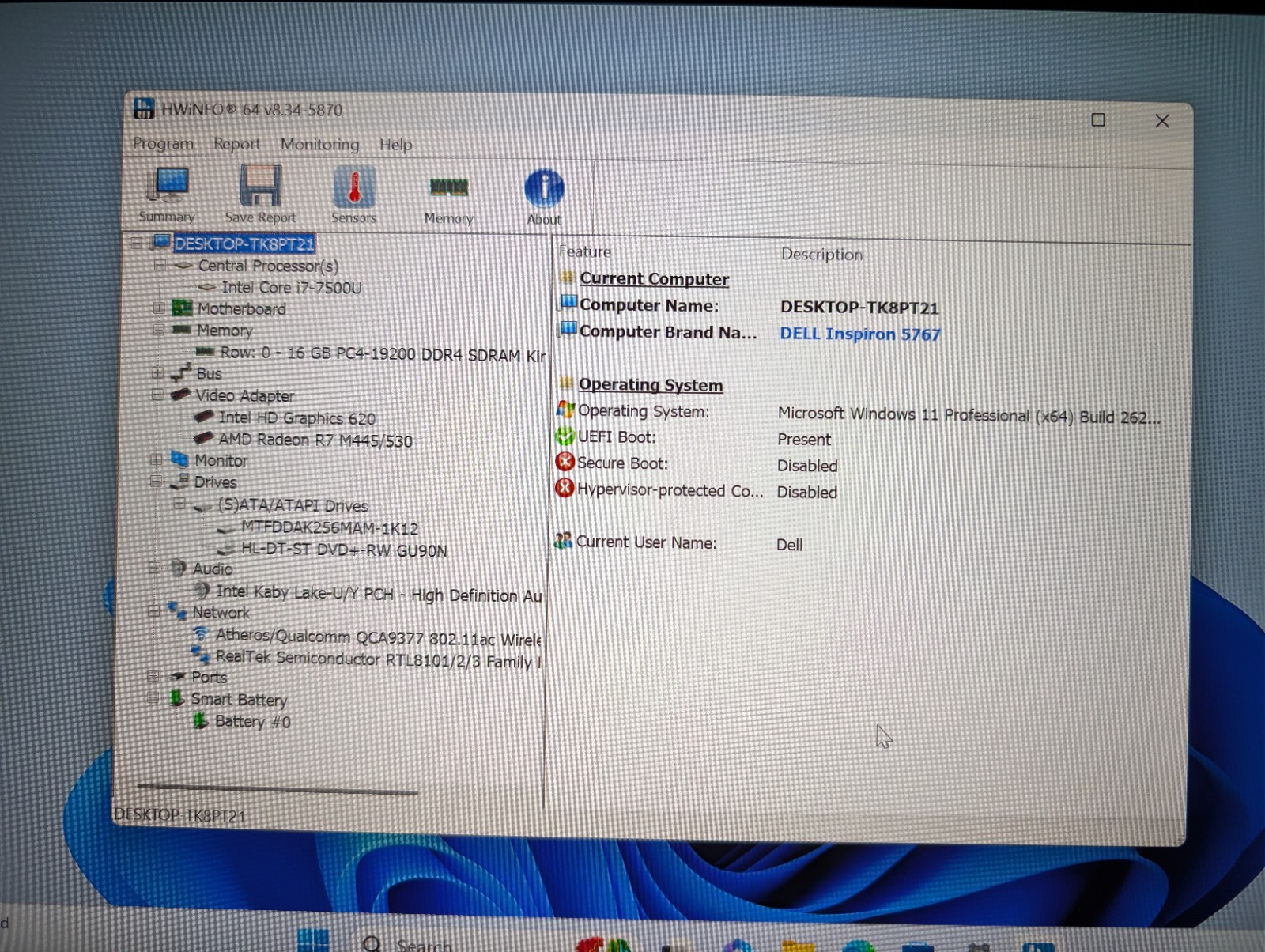Click the Audio speaker tree icon

click(x=179, y=568)
